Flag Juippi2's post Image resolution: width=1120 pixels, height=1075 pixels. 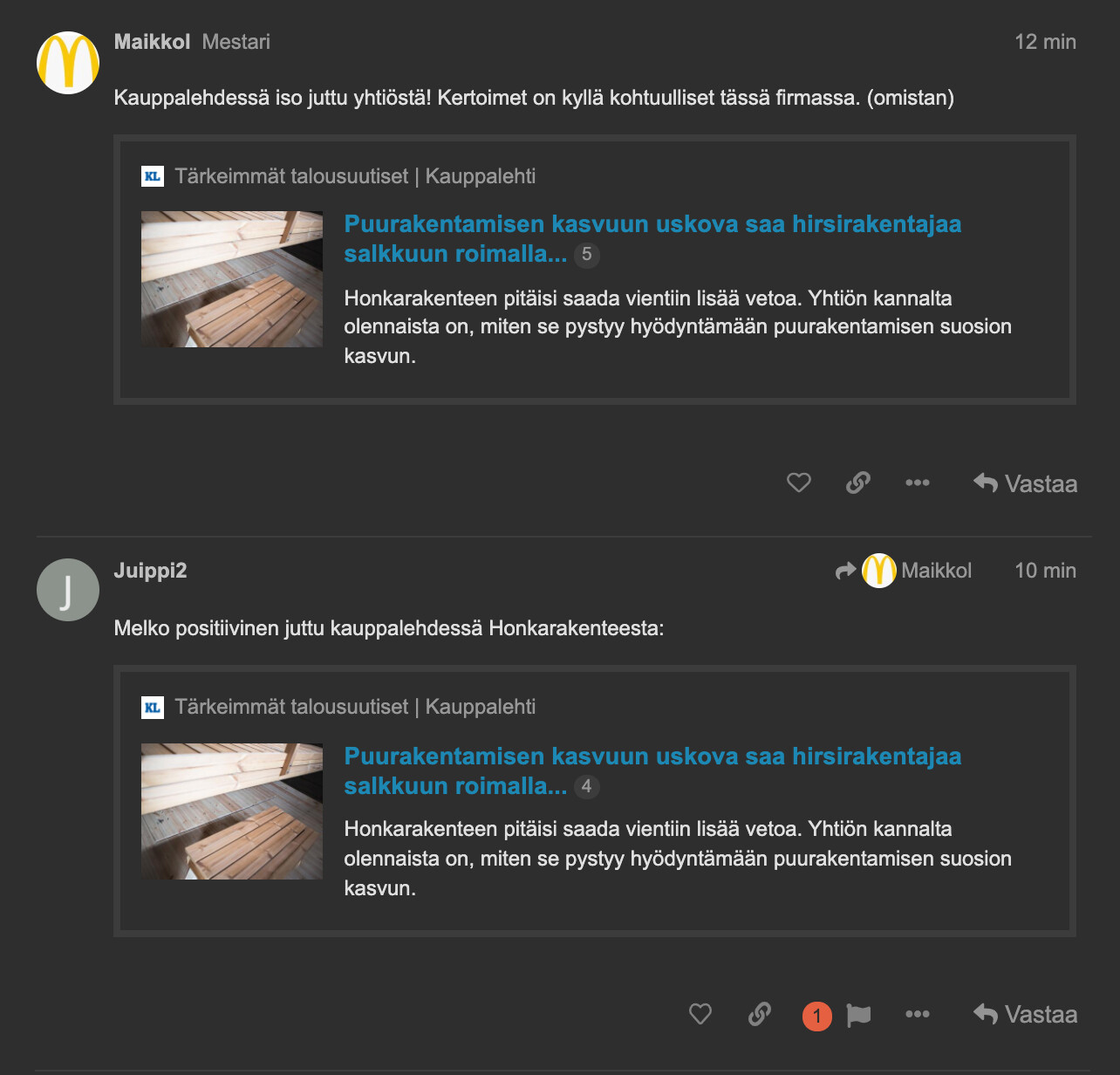859,1015
